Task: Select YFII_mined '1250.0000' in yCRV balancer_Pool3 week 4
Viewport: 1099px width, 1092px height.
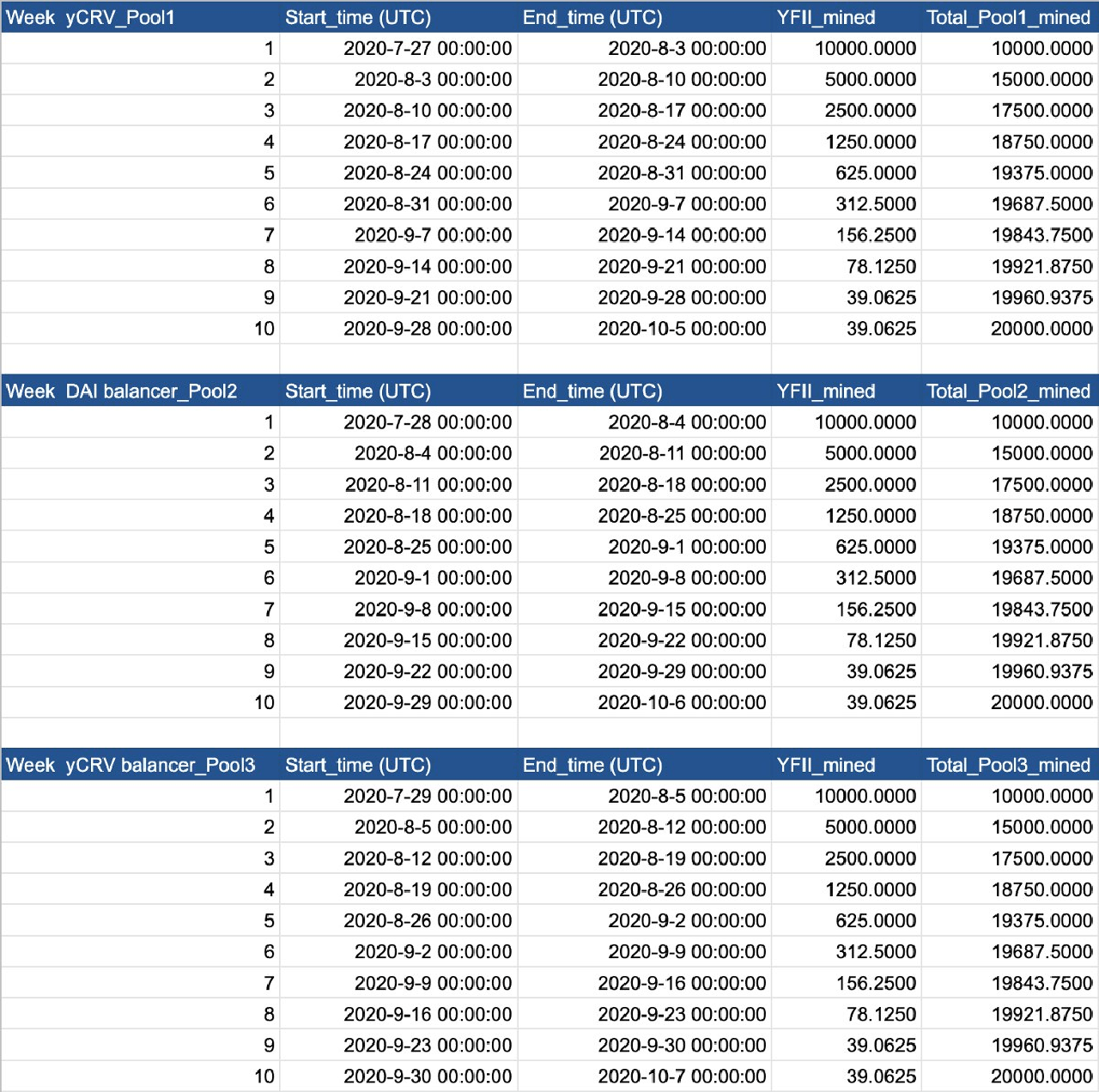Action: click(847, 889)
